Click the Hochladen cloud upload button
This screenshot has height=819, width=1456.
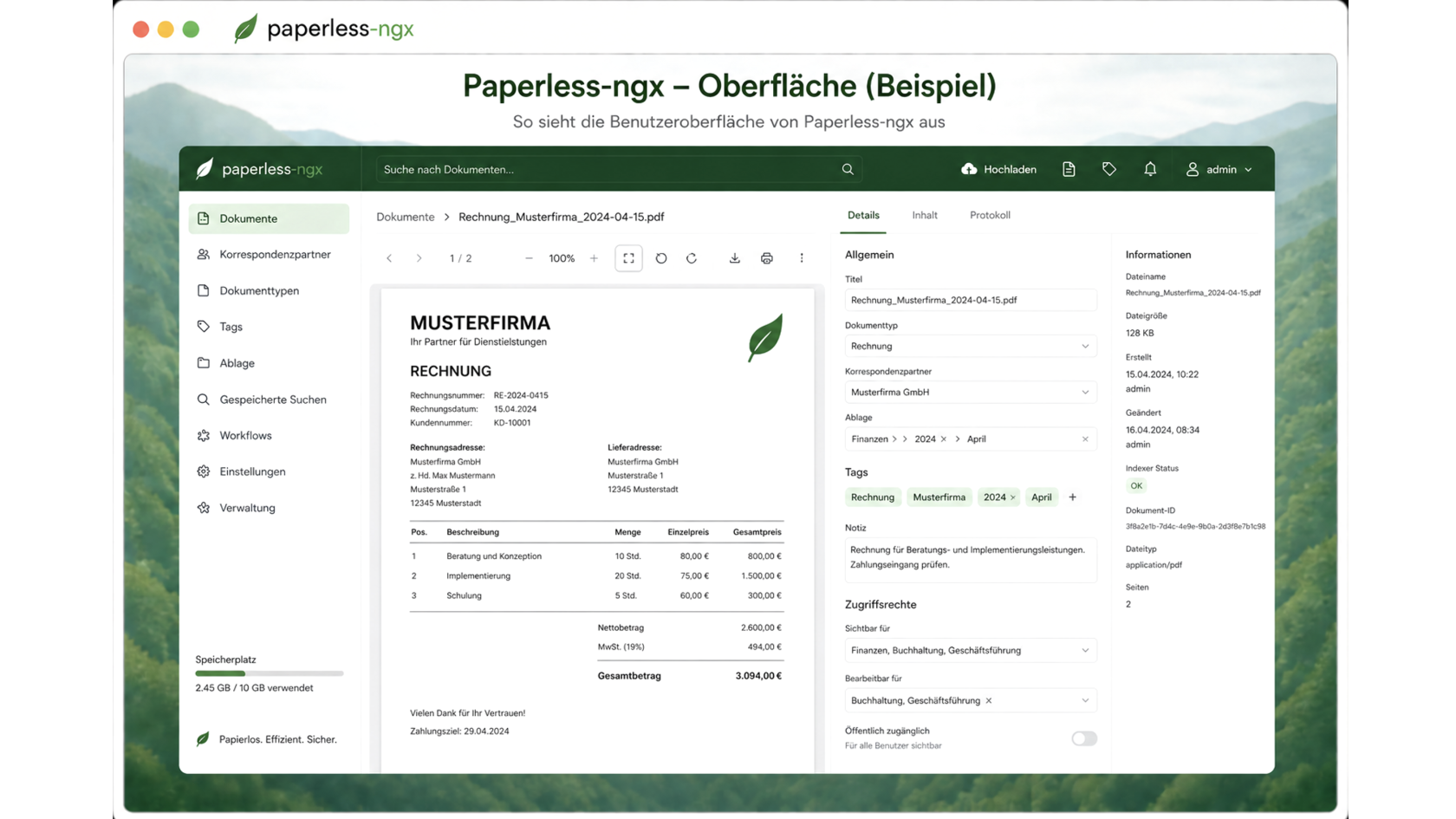998,169
